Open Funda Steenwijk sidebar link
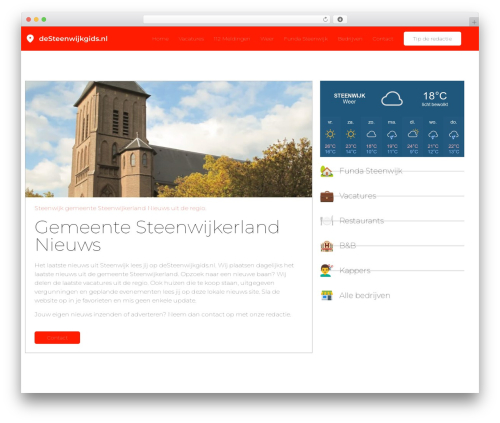The width and height of the screenshot is (500, 423). tap(371, 171)
